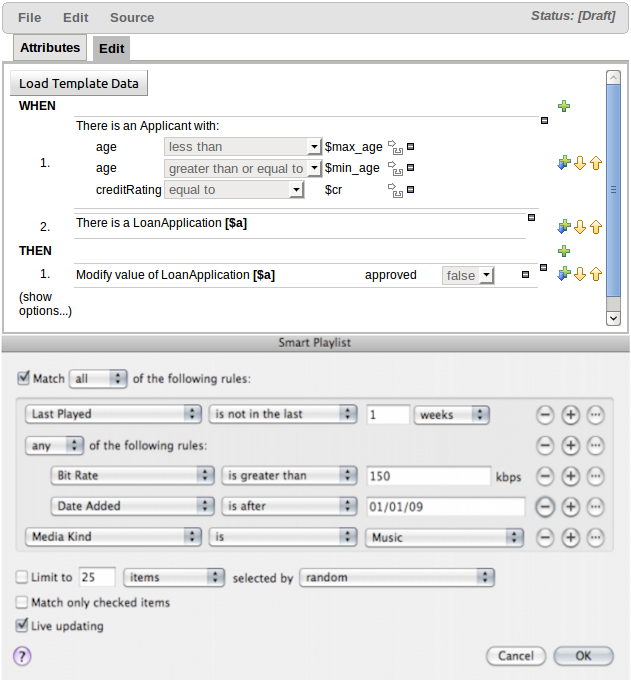
Task: Expand the weeks unit dropdown
Action: point(452,414)
